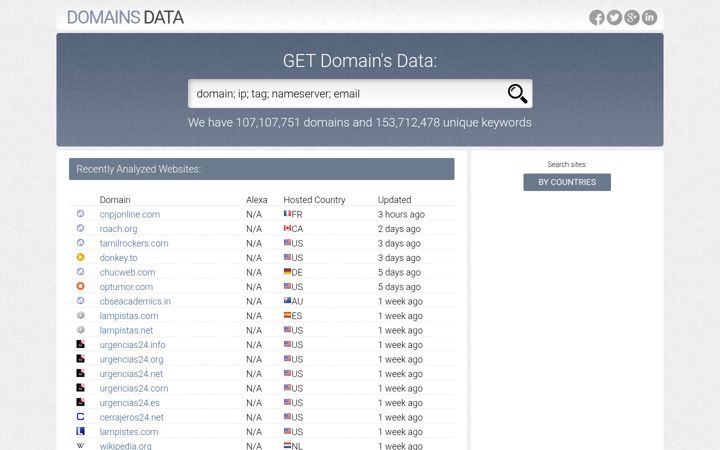Screen dimensions: 720x450
Task: Click the Updated column header
Action: [394, 200]
